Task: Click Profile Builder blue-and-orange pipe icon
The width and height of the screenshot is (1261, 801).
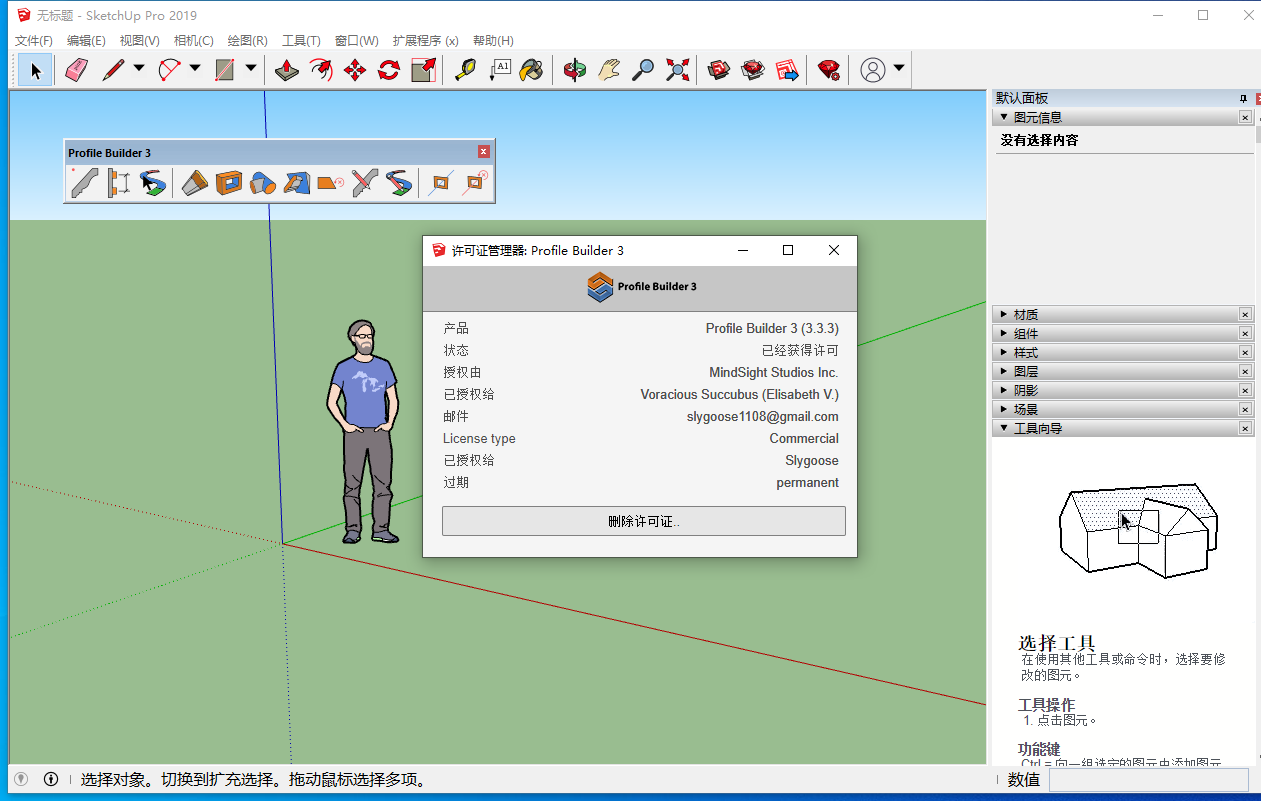Action: tap(263, 183)
